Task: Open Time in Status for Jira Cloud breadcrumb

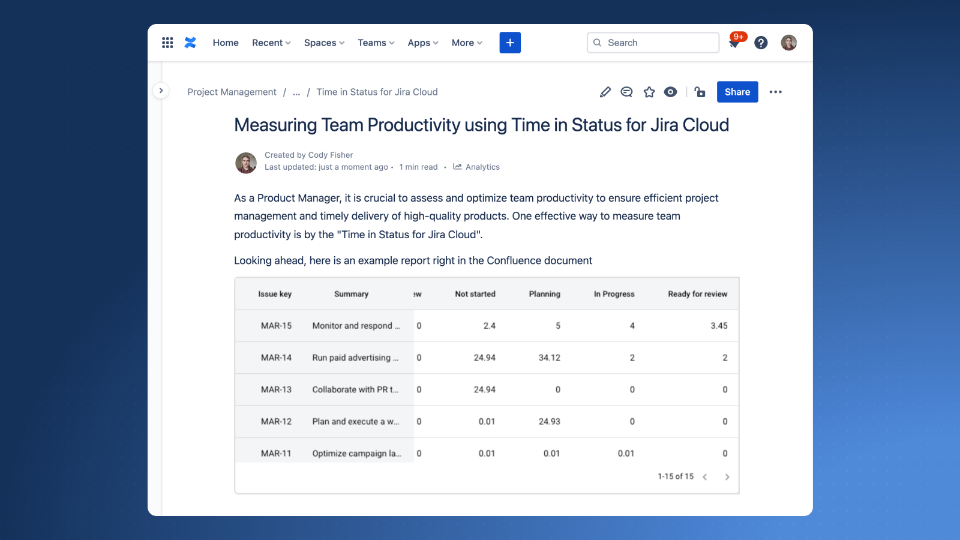Action: coord(377,92)
